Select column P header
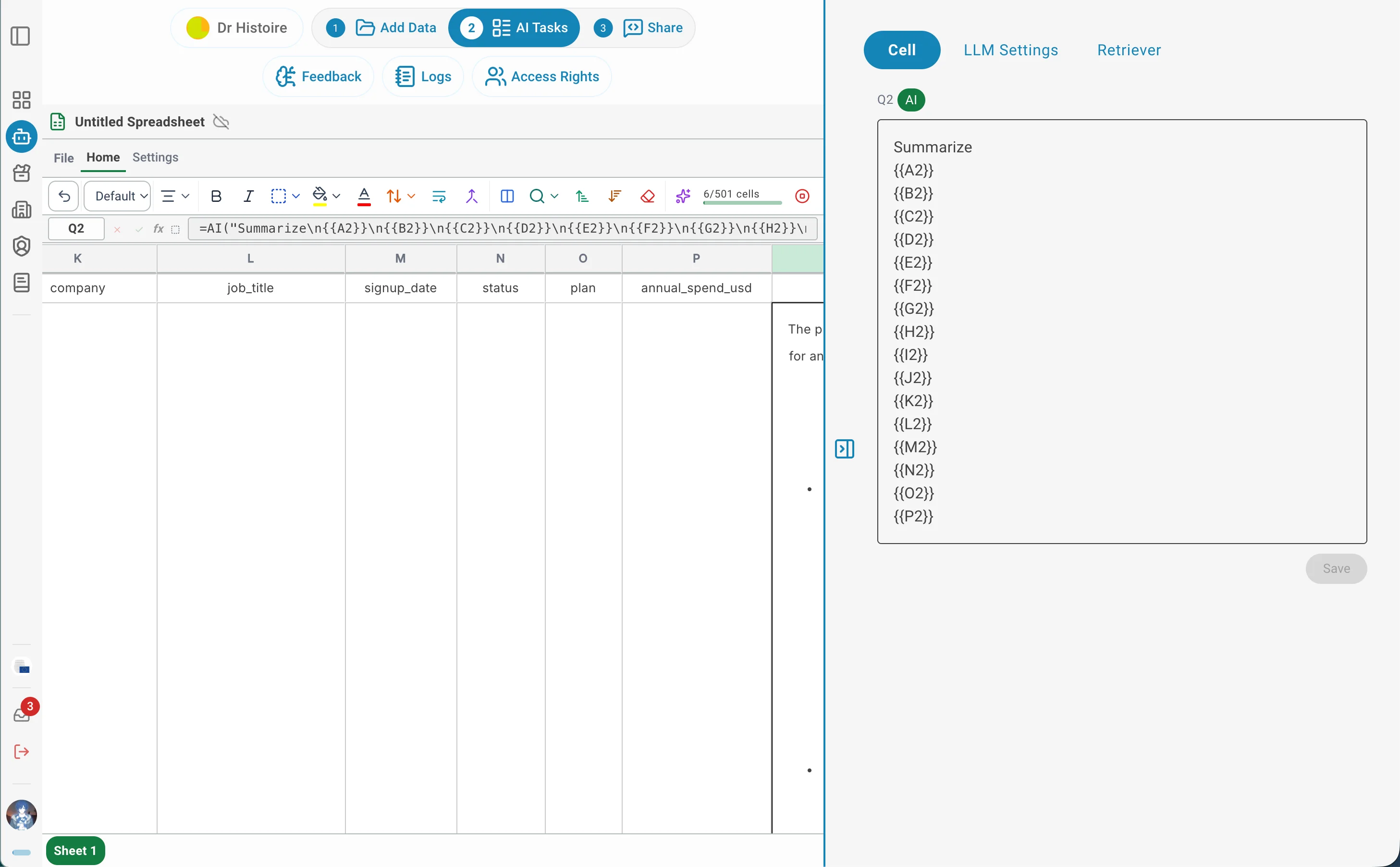1400x867 pixels. [696, 258]
